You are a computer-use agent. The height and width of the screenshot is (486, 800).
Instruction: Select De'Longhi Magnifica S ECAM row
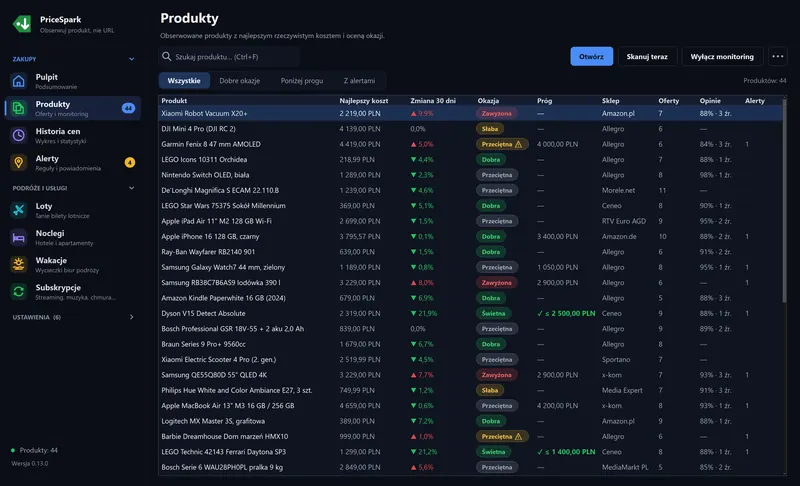pos(470,190)
